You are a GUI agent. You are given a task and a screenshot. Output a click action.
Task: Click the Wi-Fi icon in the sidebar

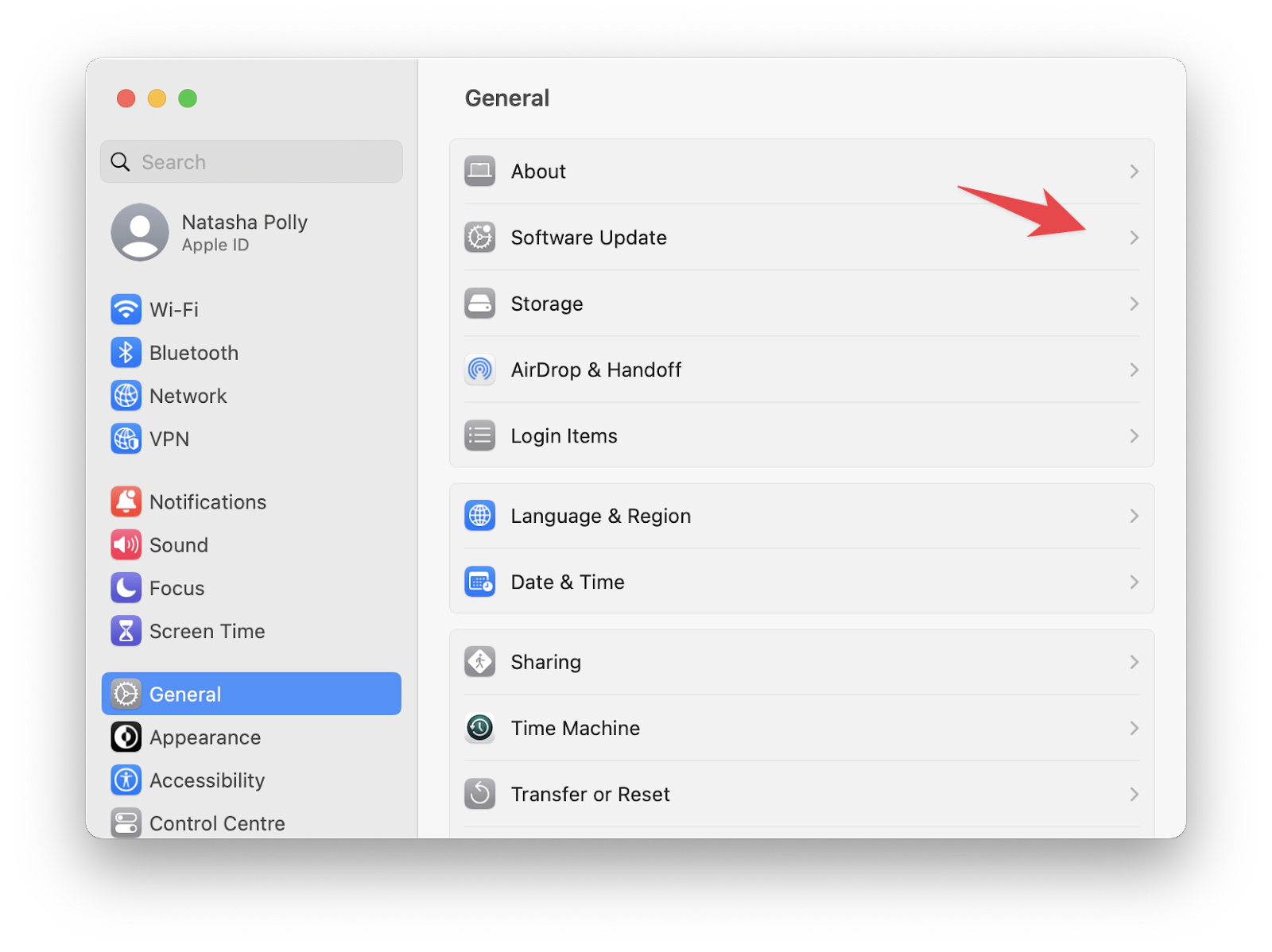pyautogui.click(x=126, y=310)
